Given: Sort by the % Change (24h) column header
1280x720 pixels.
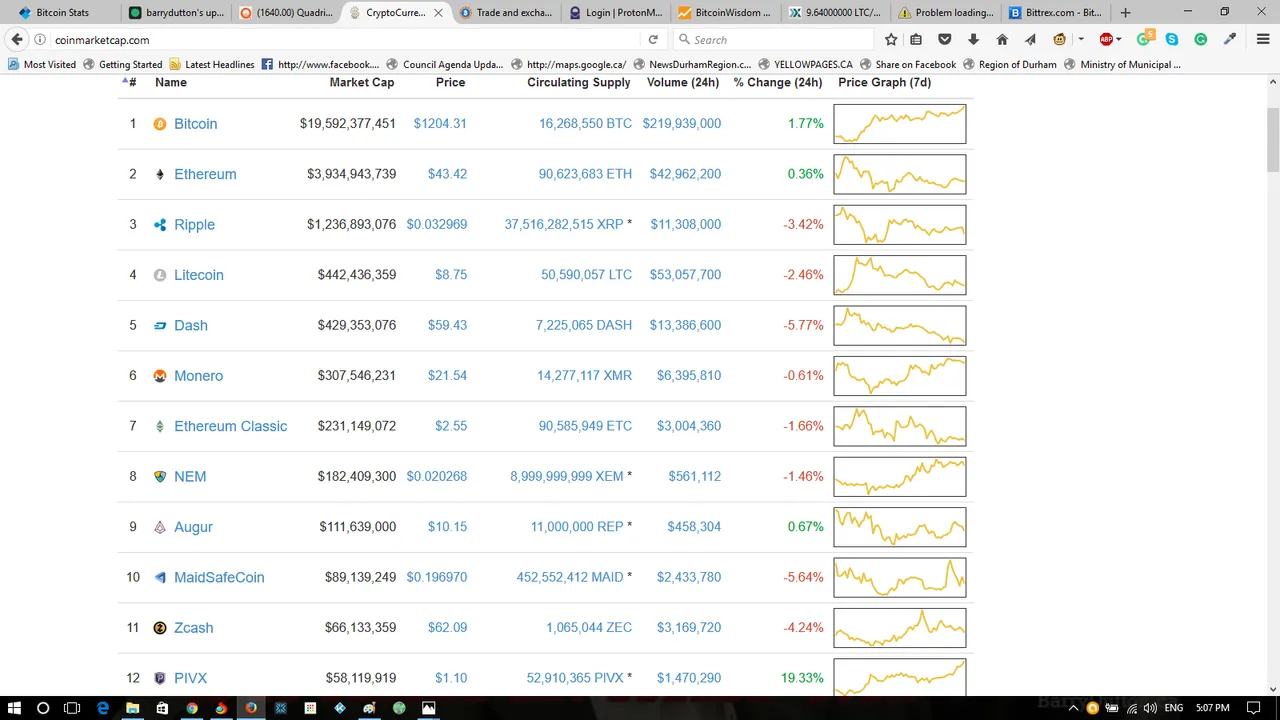Looking at the screenshot, I should coord(778,83).
